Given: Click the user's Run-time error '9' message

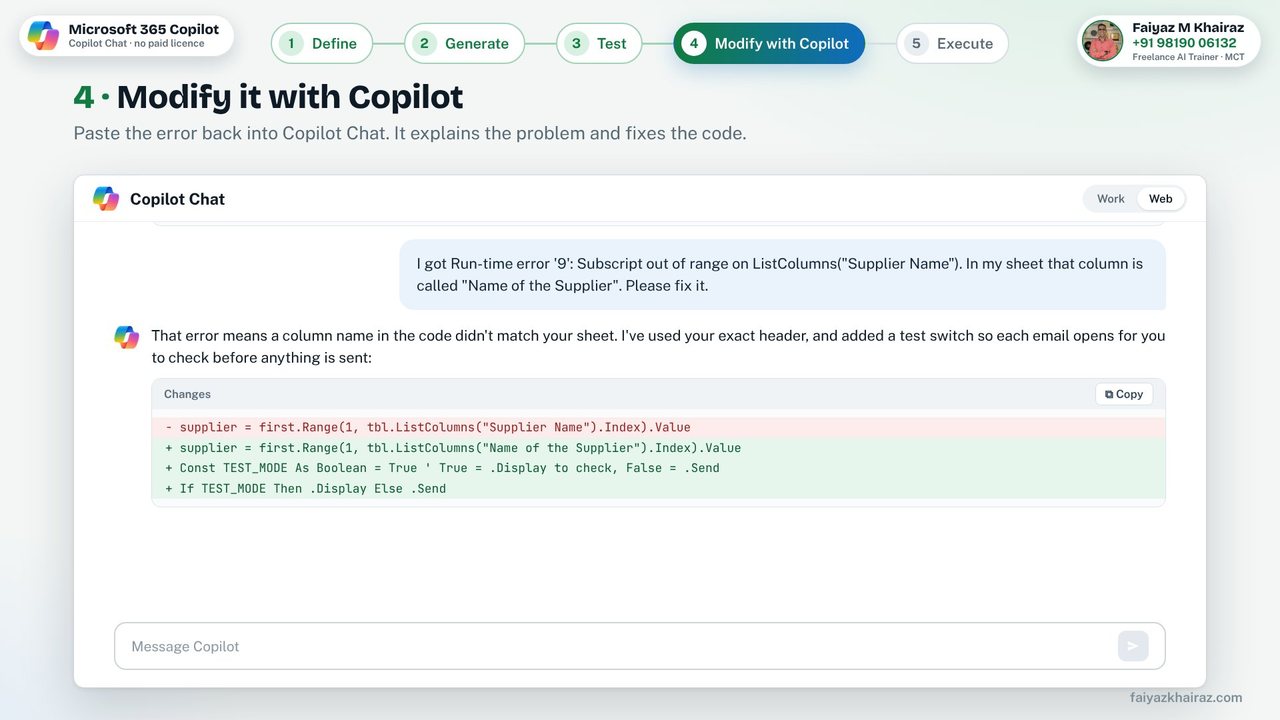Looking at the screenshot, I should point(783,274).
